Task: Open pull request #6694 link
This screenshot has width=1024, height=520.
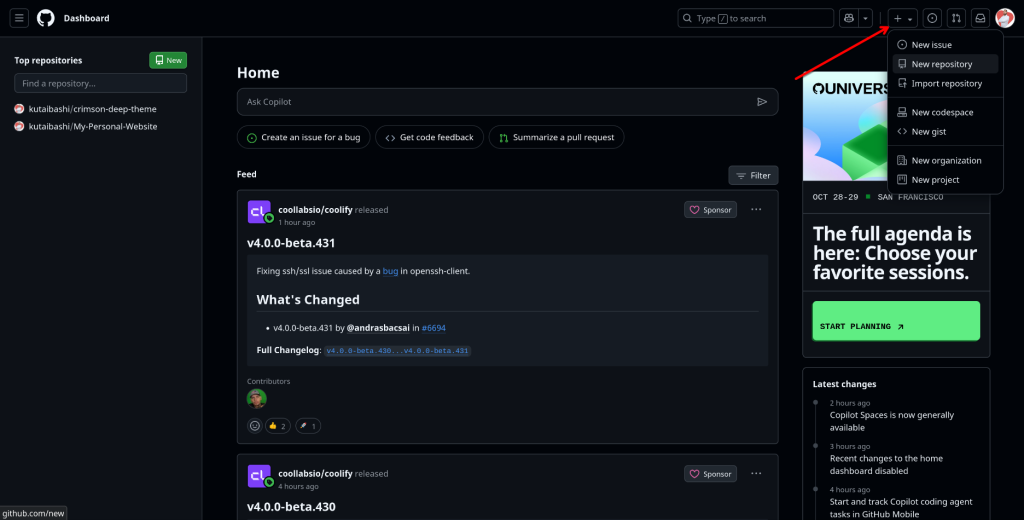Action: point(434,328)
